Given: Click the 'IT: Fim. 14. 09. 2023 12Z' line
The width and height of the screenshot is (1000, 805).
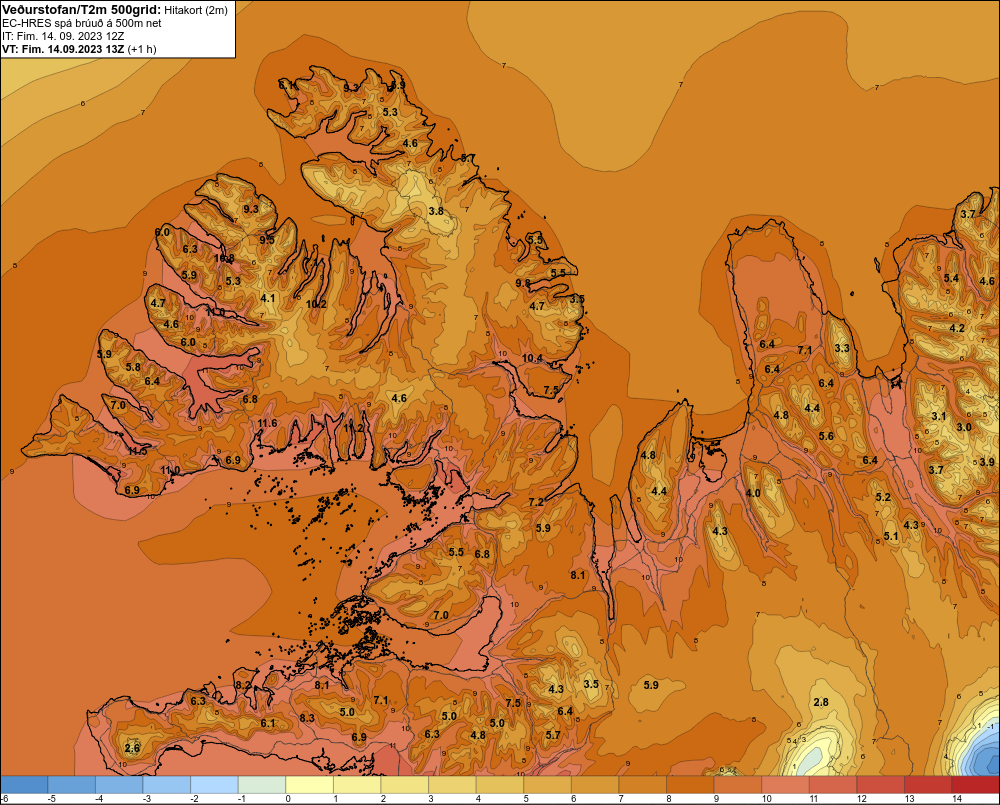Looking at the screenshot, I should pos(62,36).
